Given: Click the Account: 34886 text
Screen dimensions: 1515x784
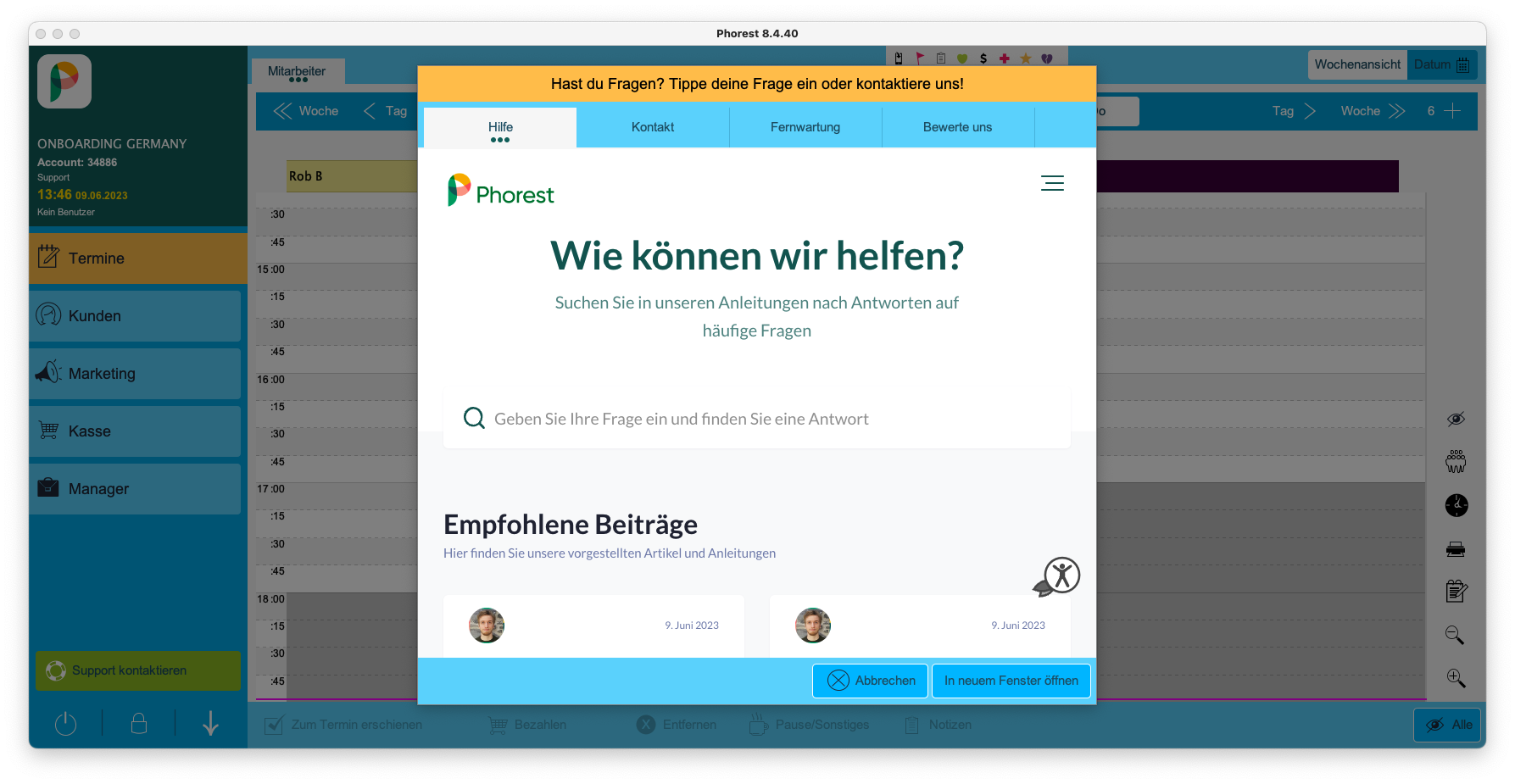Looking at the screenshot, I should pyautogui.click(x=77, y=162).
